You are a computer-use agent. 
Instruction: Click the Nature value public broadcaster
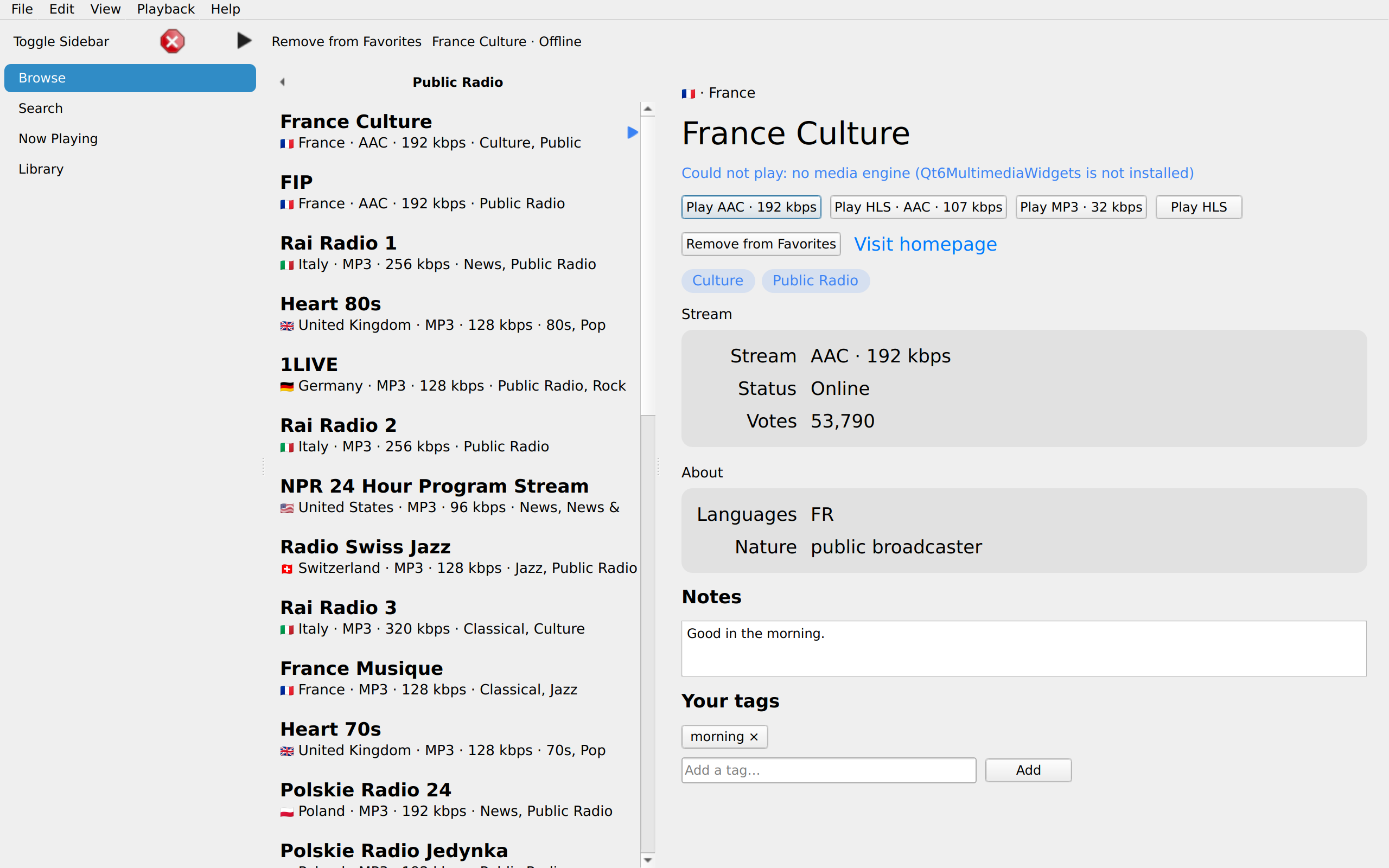[896, 547]
